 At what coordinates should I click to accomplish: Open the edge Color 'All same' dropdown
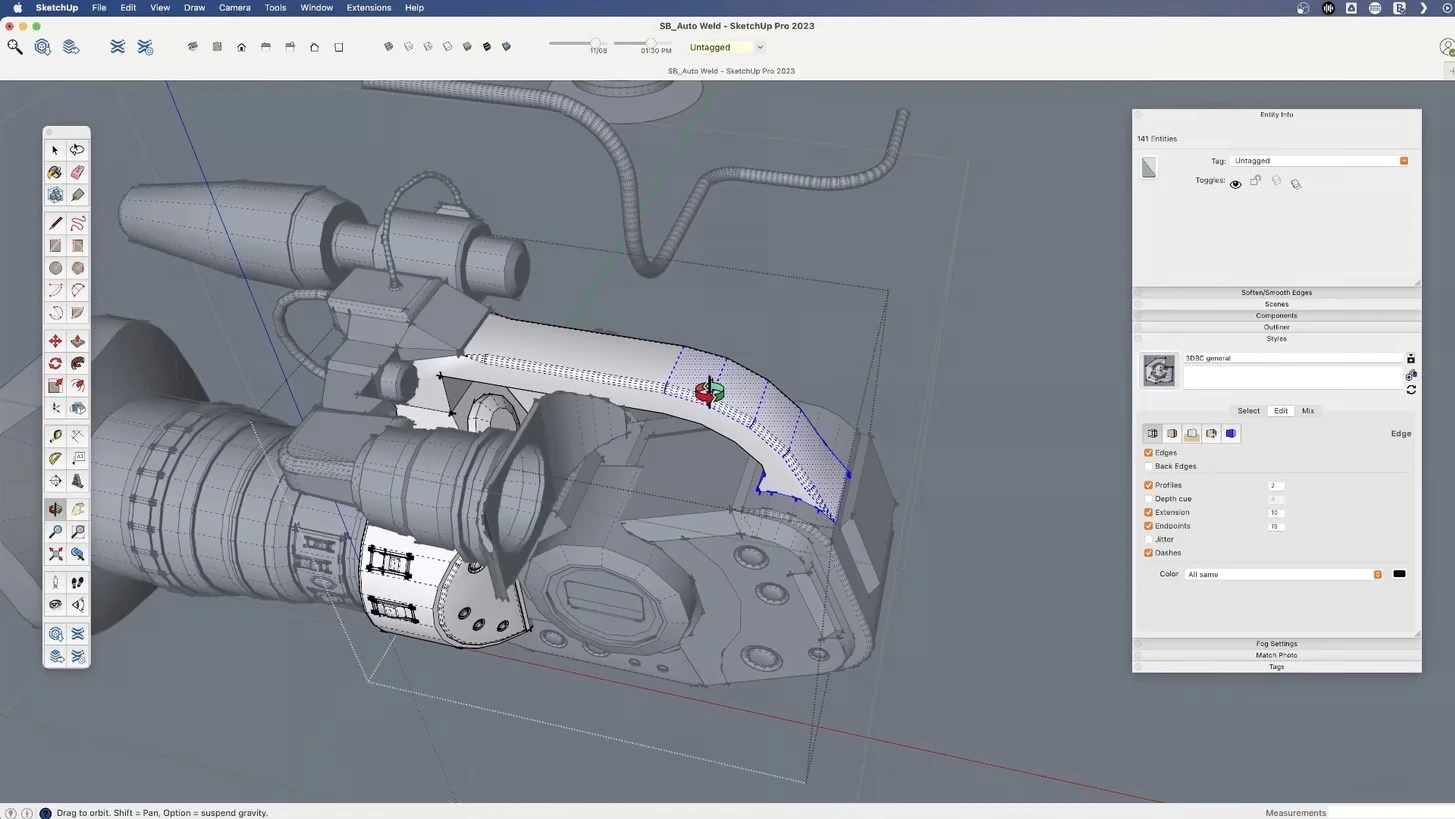click(1283, 575)
